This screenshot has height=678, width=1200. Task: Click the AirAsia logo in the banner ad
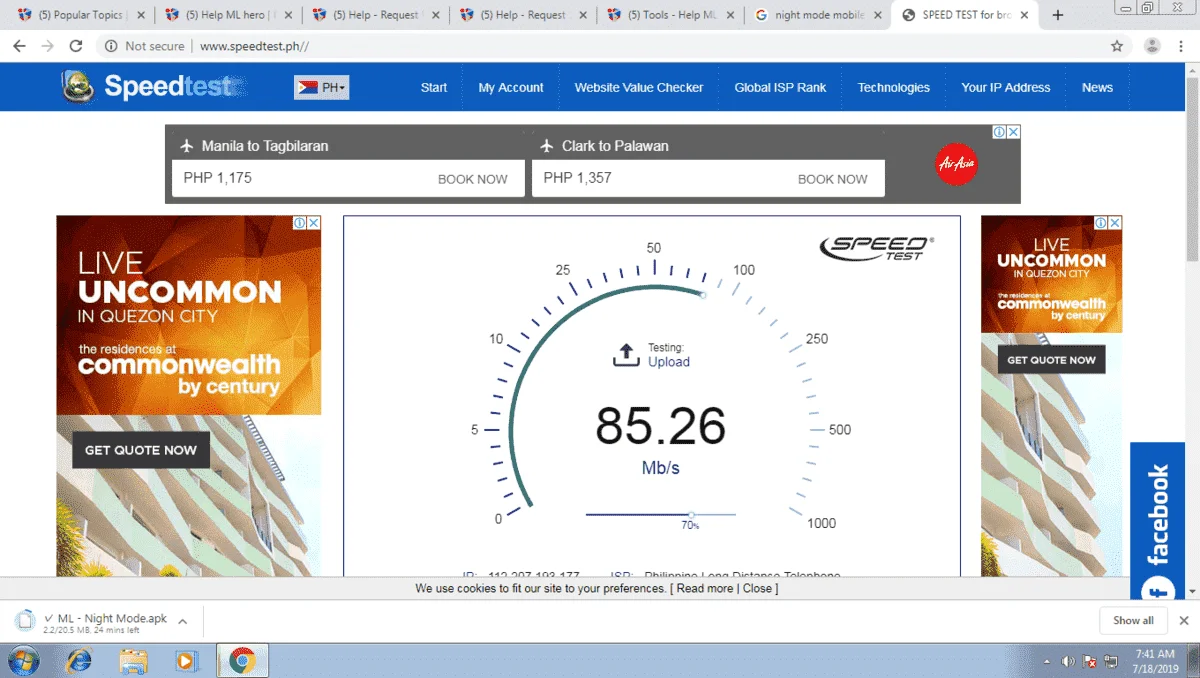pyautogui.click(x=956, y=164)
